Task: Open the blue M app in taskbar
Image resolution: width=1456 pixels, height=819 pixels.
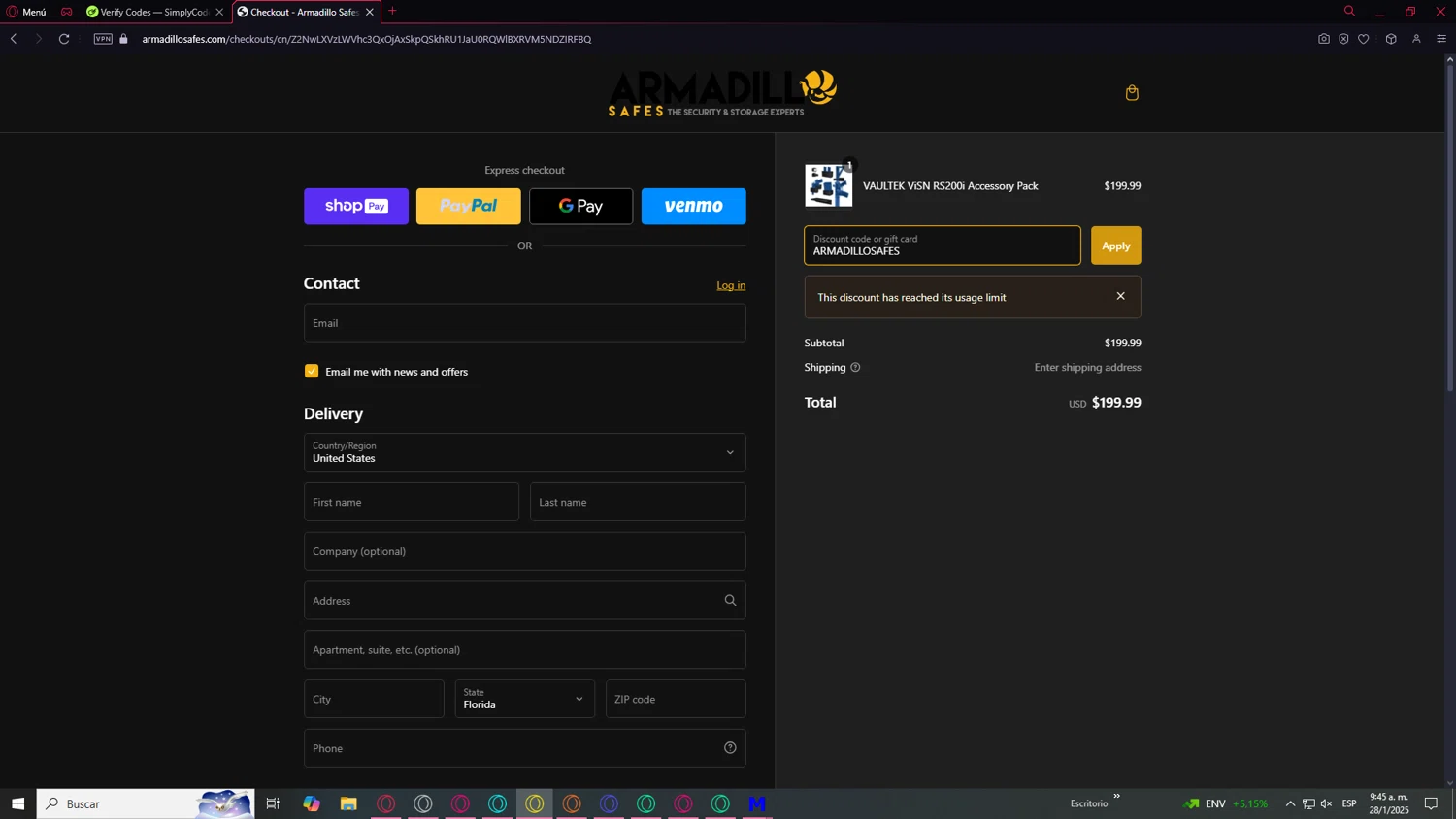Action: pyautogui.click(x=757, y=803)
